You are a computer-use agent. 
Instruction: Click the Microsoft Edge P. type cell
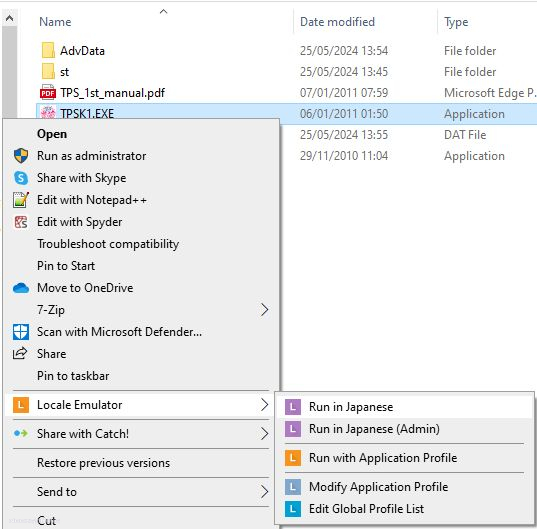click(490, 93)
